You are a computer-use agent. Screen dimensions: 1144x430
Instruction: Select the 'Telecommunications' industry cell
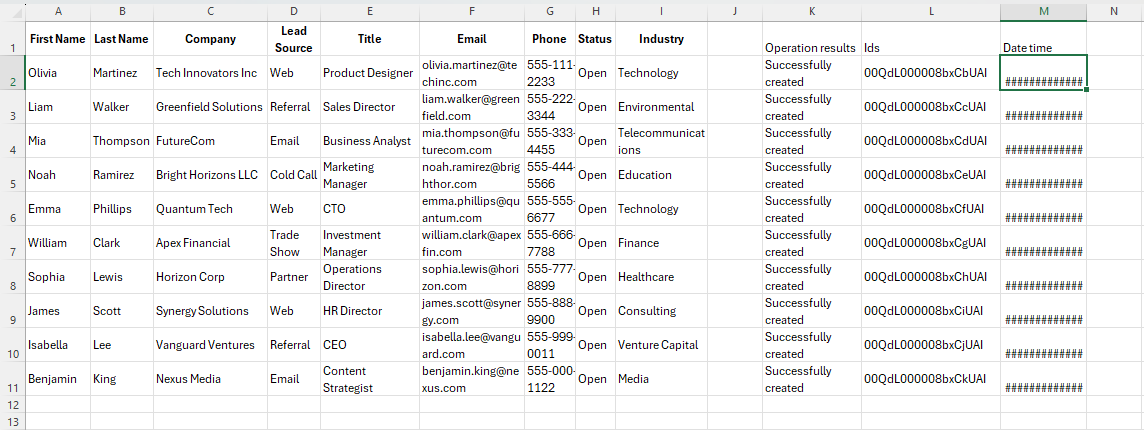(x=661, y=141)
